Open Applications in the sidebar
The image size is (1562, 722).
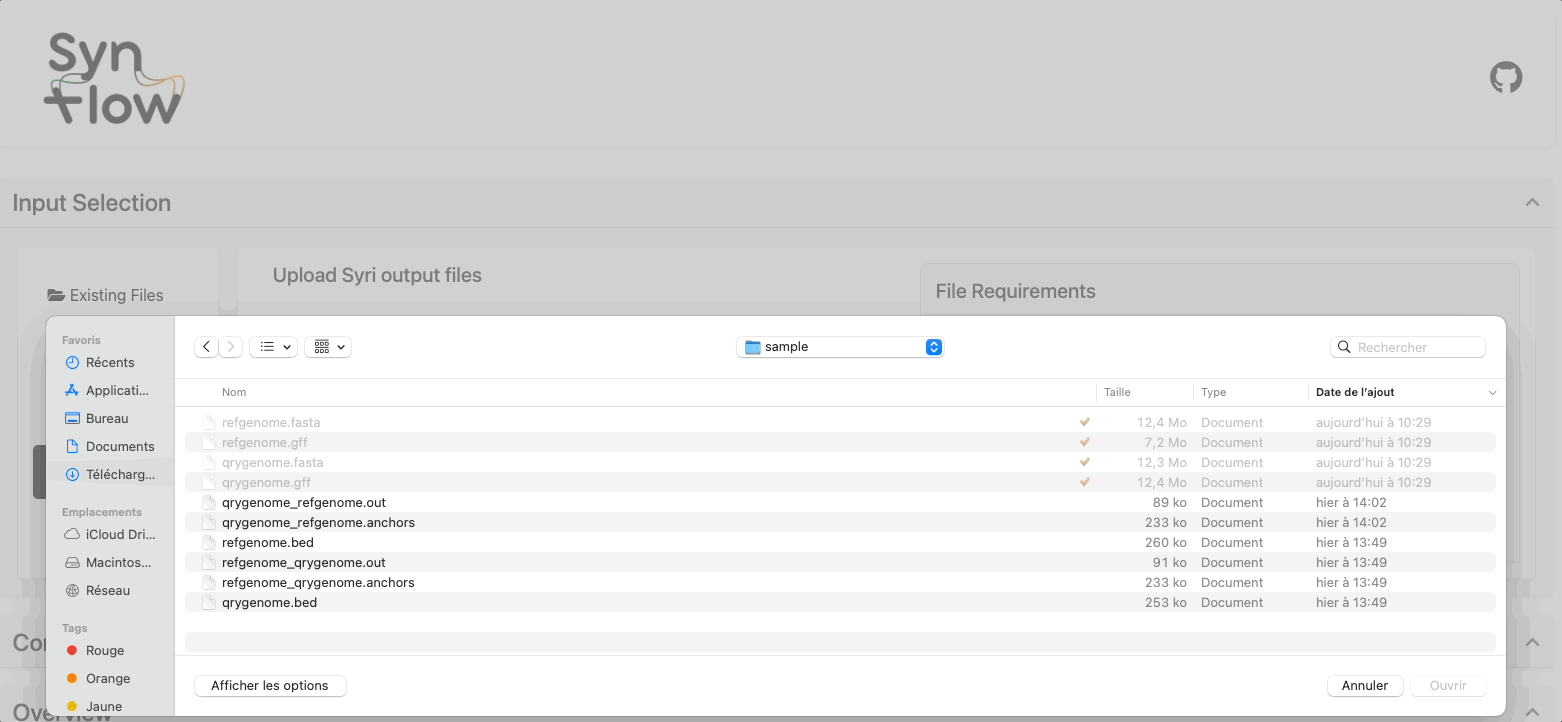[x=109, y=390]
